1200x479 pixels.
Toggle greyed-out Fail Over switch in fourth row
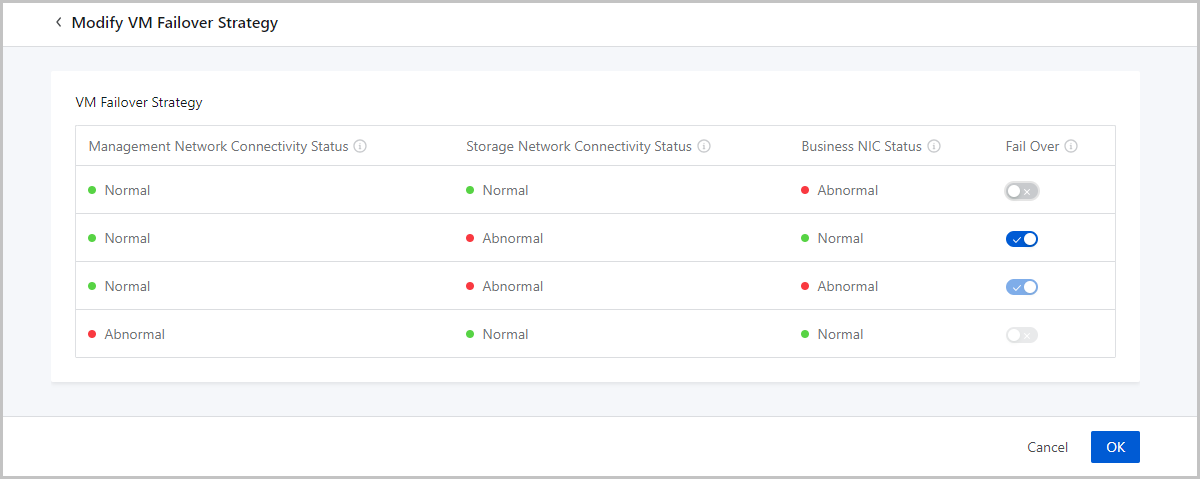click(1022, 335)
